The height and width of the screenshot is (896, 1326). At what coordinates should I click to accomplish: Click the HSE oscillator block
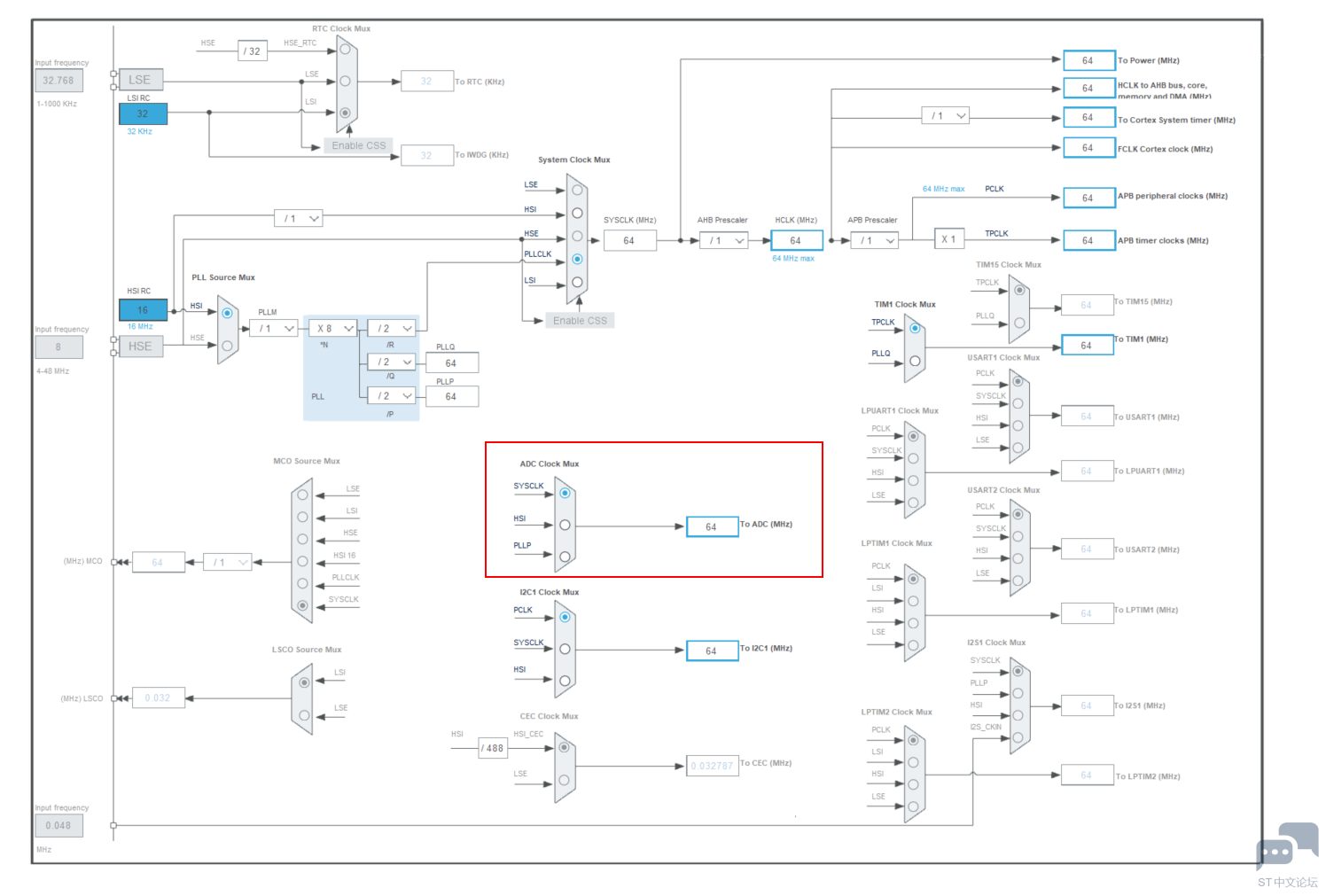click(x=140, y=347)
